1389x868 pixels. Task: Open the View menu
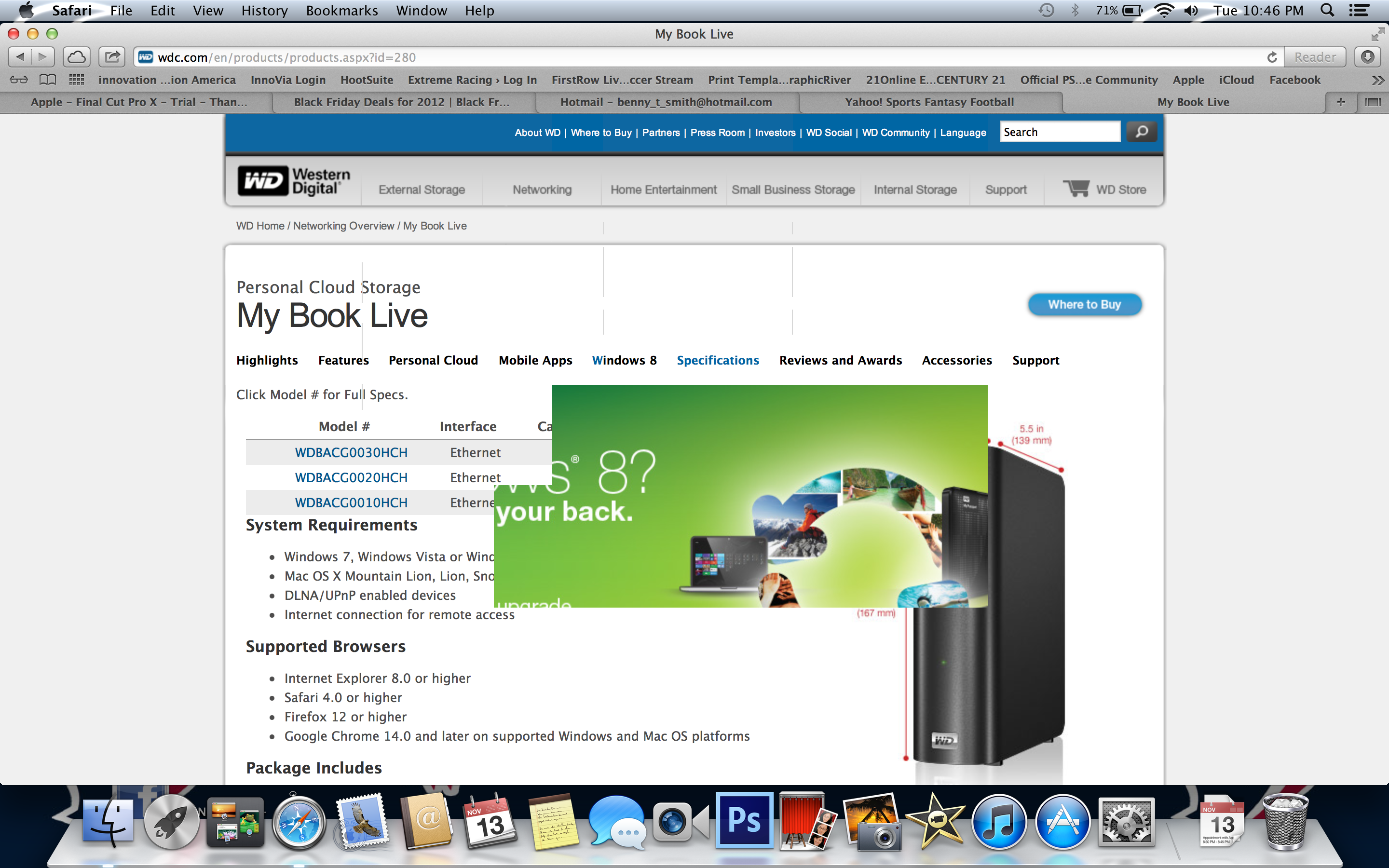pos(208,10)
